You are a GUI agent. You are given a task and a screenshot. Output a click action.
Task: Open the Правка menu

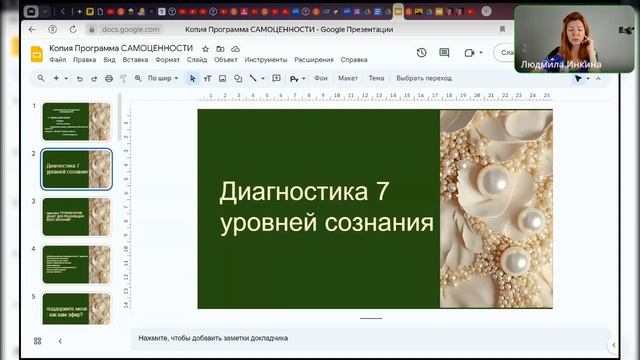tap(84, 60)
